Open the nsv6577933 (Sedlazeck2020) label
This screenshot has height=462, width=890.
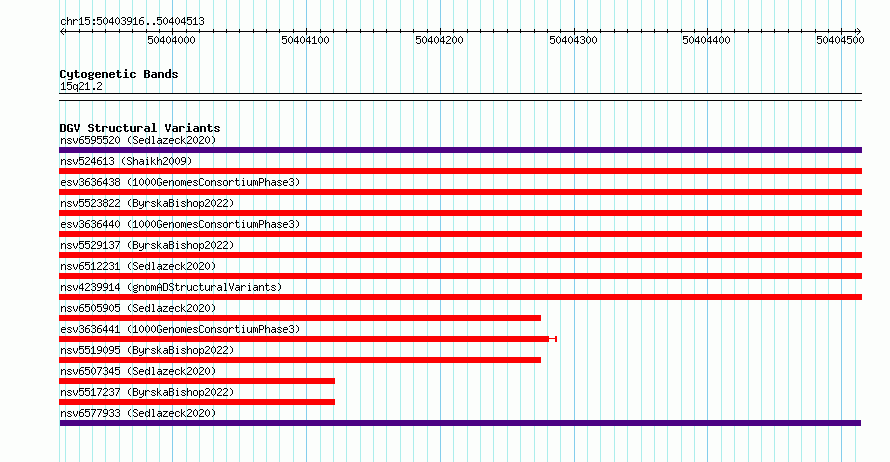[x=138, y=413]
